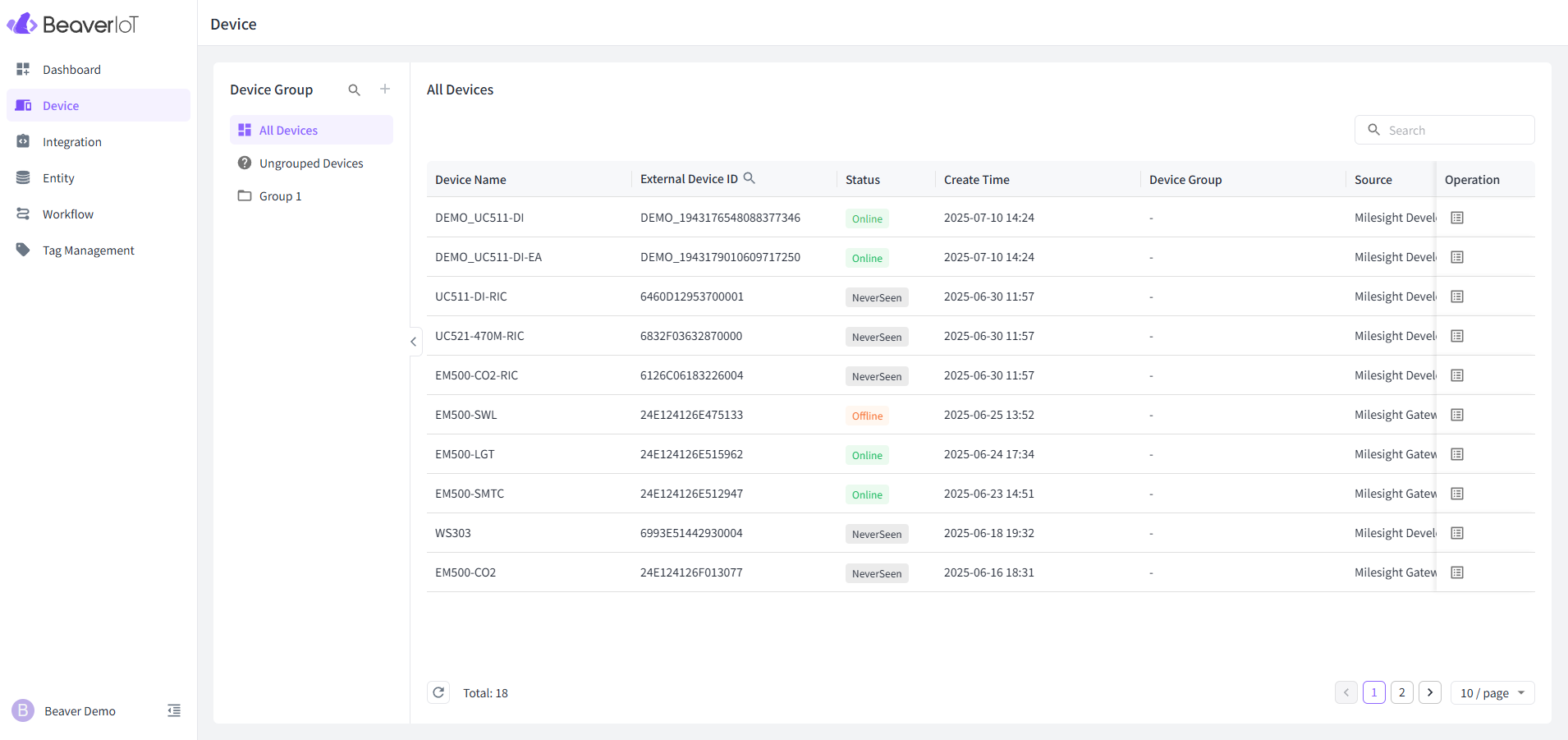Open the 10 / page size dropdown
Image resolution: width=1568 pixels, height=740 pixels.
coord(1492,692)
